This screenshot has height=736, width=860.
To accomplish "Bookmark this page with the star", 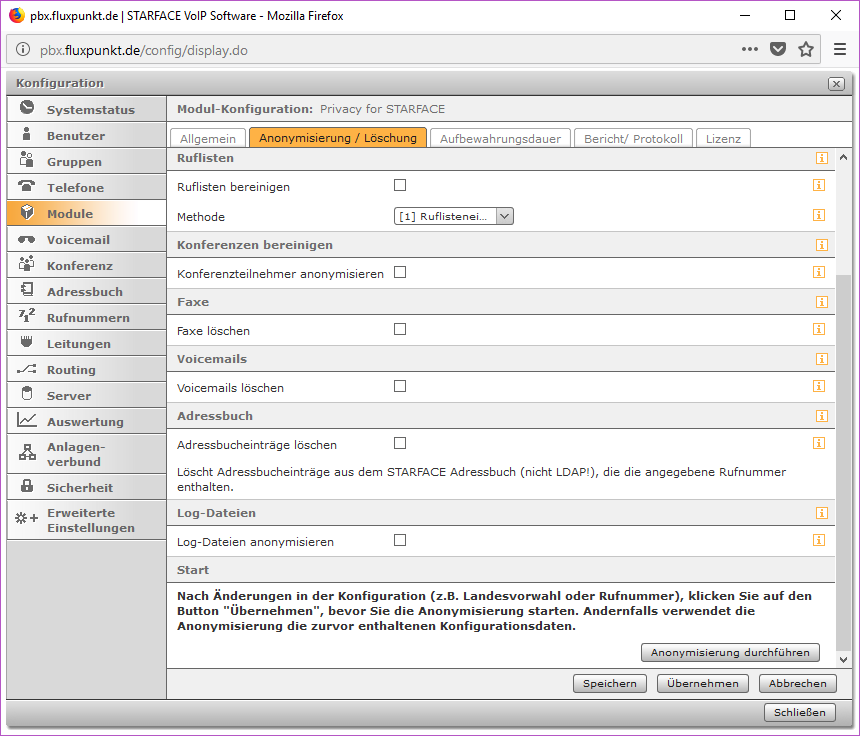I will 806,49.
